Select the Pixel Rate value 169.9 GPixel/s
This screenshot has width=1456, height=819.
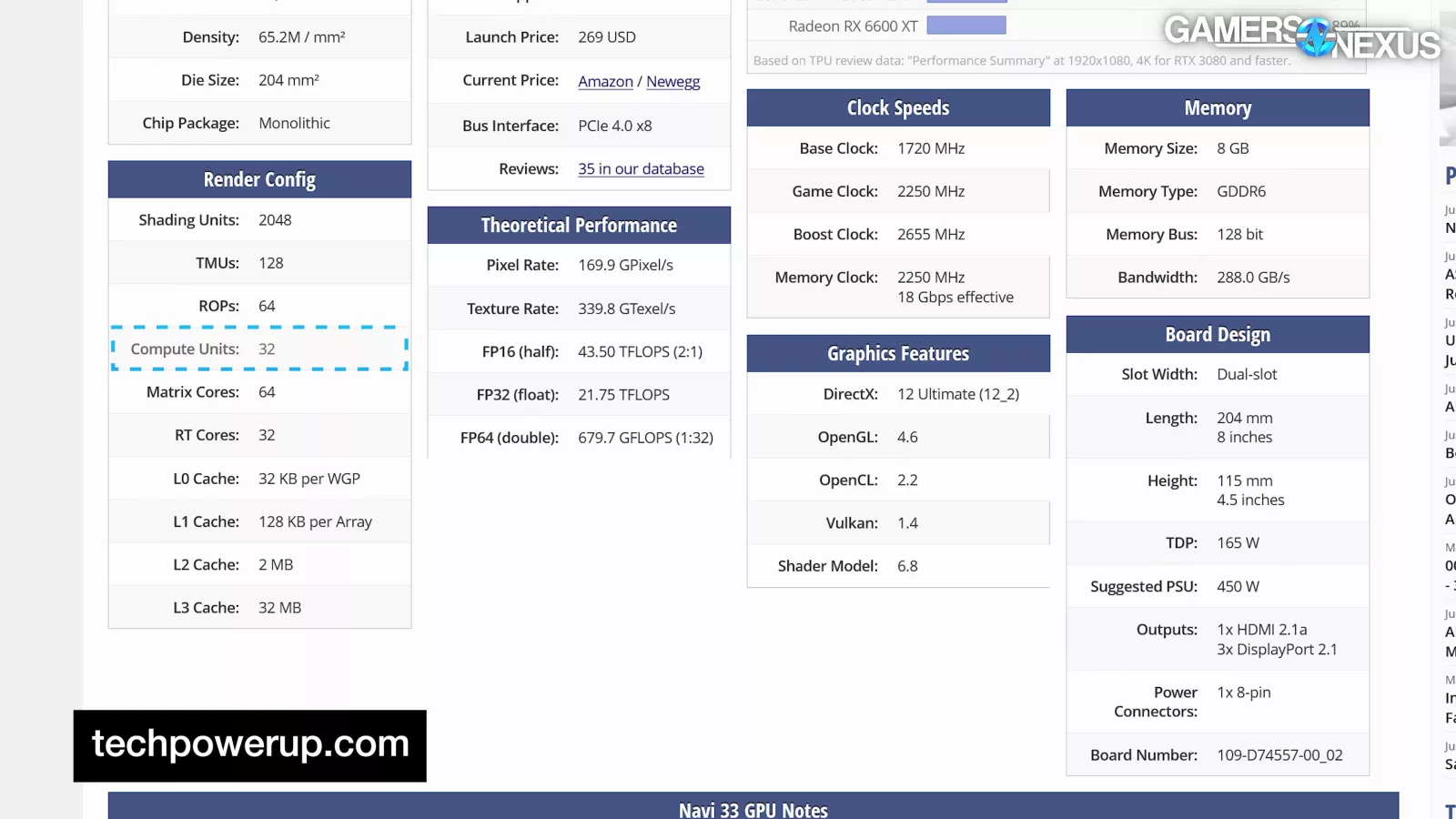click(x=626, y=265)
